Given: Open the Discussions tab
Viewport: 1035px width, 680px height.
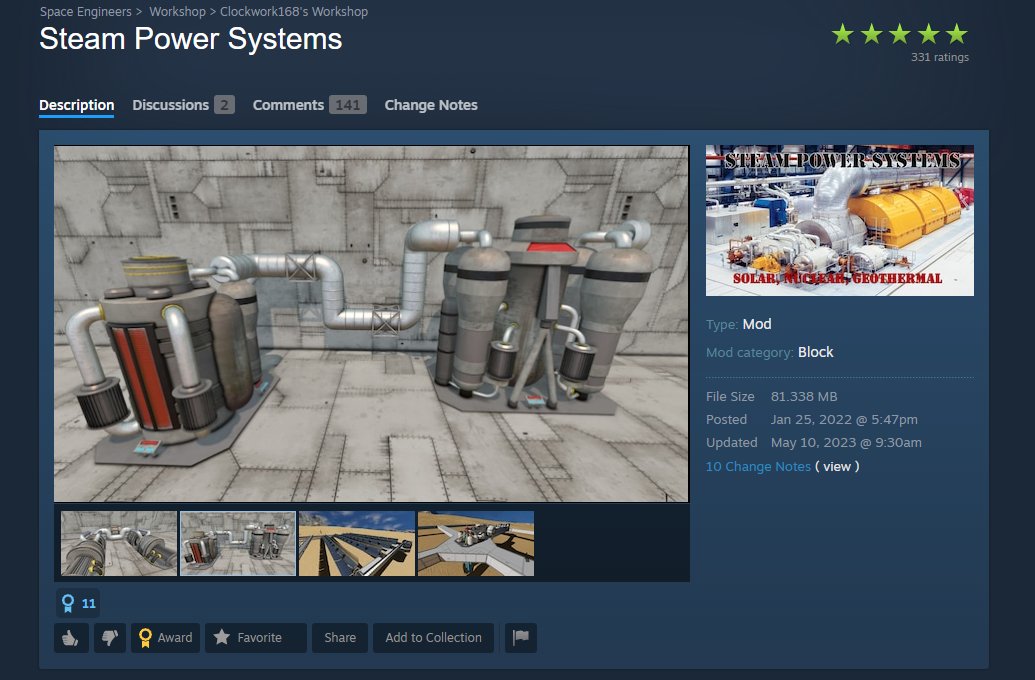Looking at the screenshot, I should point(183,105).
